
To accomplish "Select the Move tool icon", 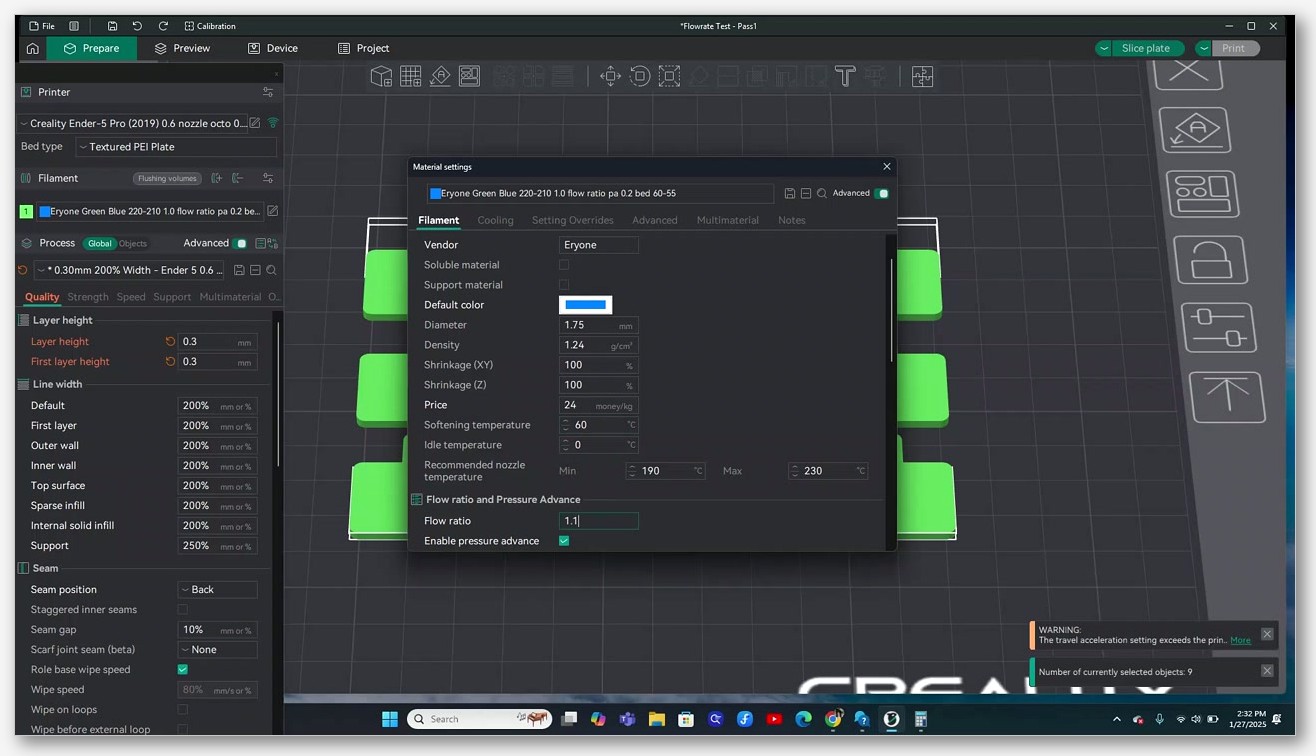I will 610,76.
